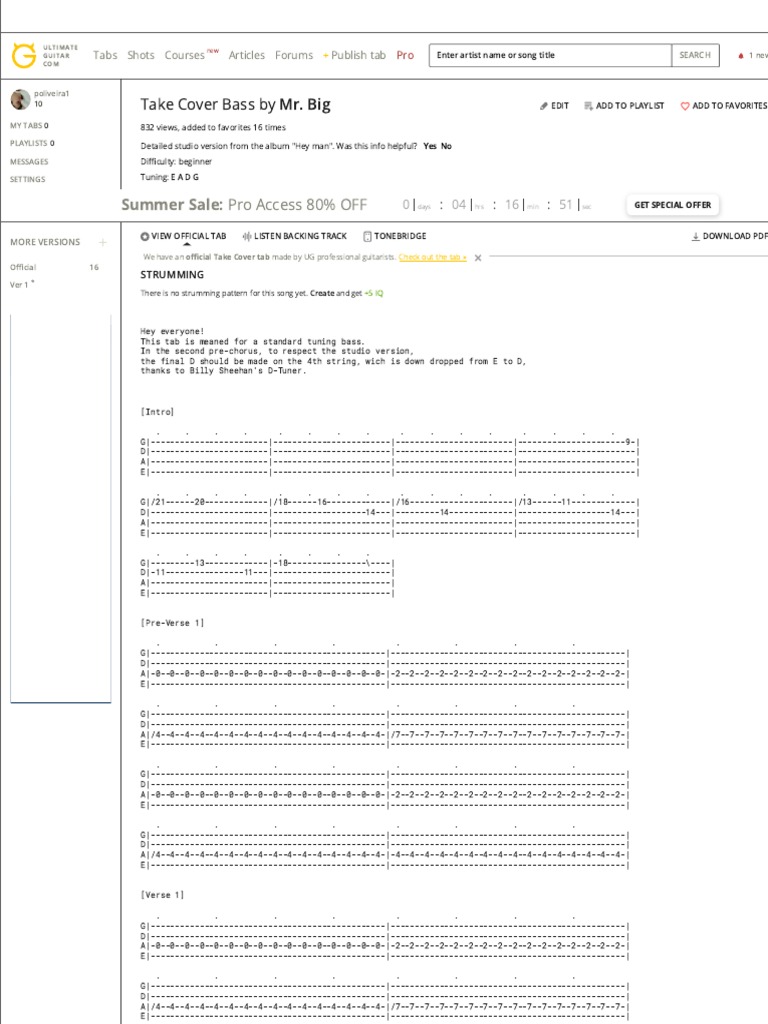
Task: Answer Yes to info helpful question
Action: (430, 146)
